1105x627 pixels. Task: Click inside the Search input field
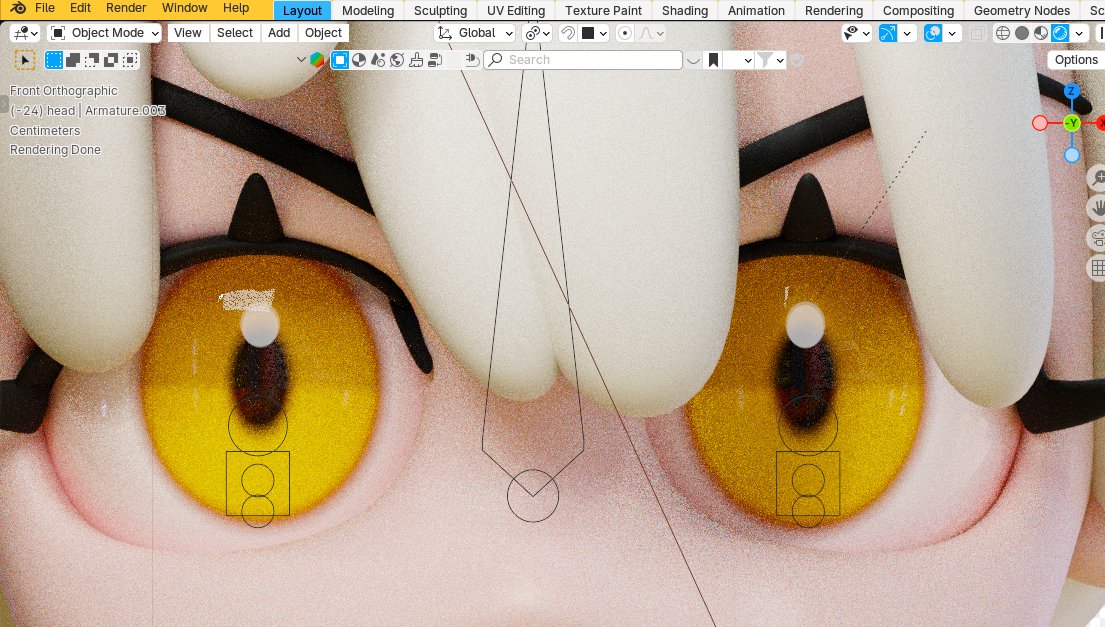584,60
